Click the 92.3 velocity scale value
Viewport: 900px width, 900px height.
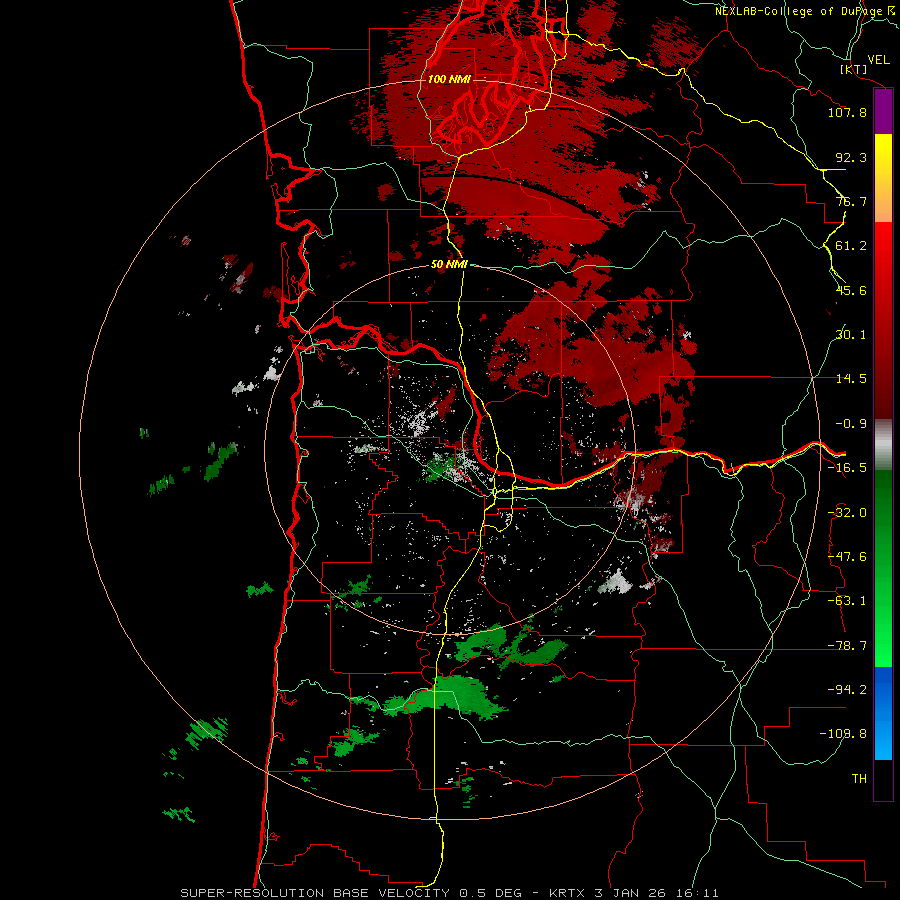[x=851, y=157]
